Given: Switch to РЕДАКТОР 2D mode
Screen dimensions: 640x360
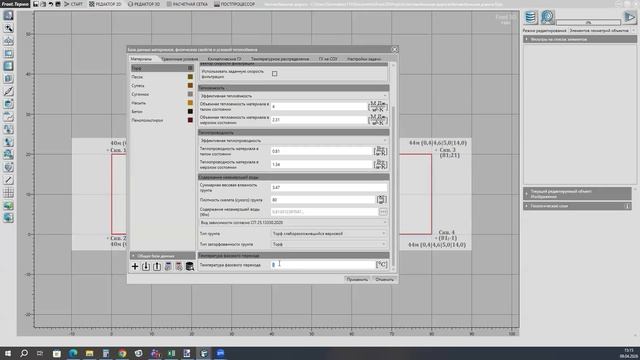Looking at the screenshot, I should tap(105, 4).
